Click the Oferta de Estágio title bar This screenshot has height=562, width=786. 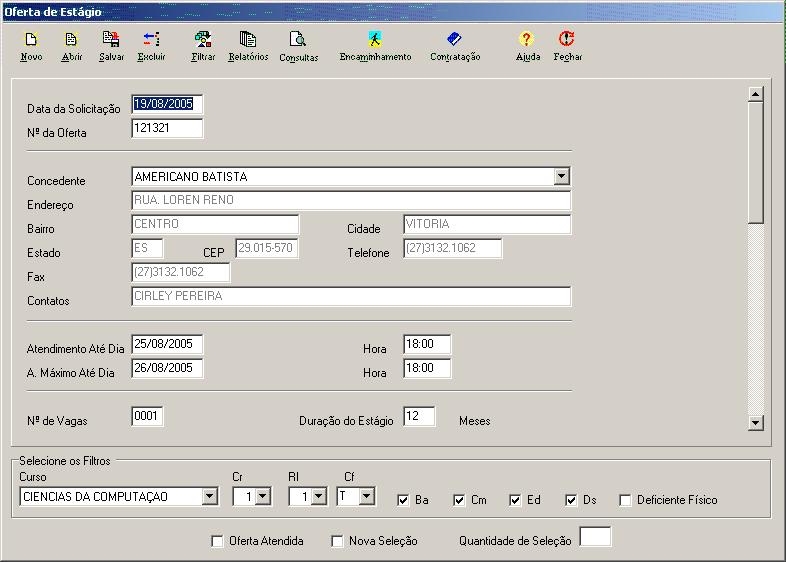coord(393,12)
